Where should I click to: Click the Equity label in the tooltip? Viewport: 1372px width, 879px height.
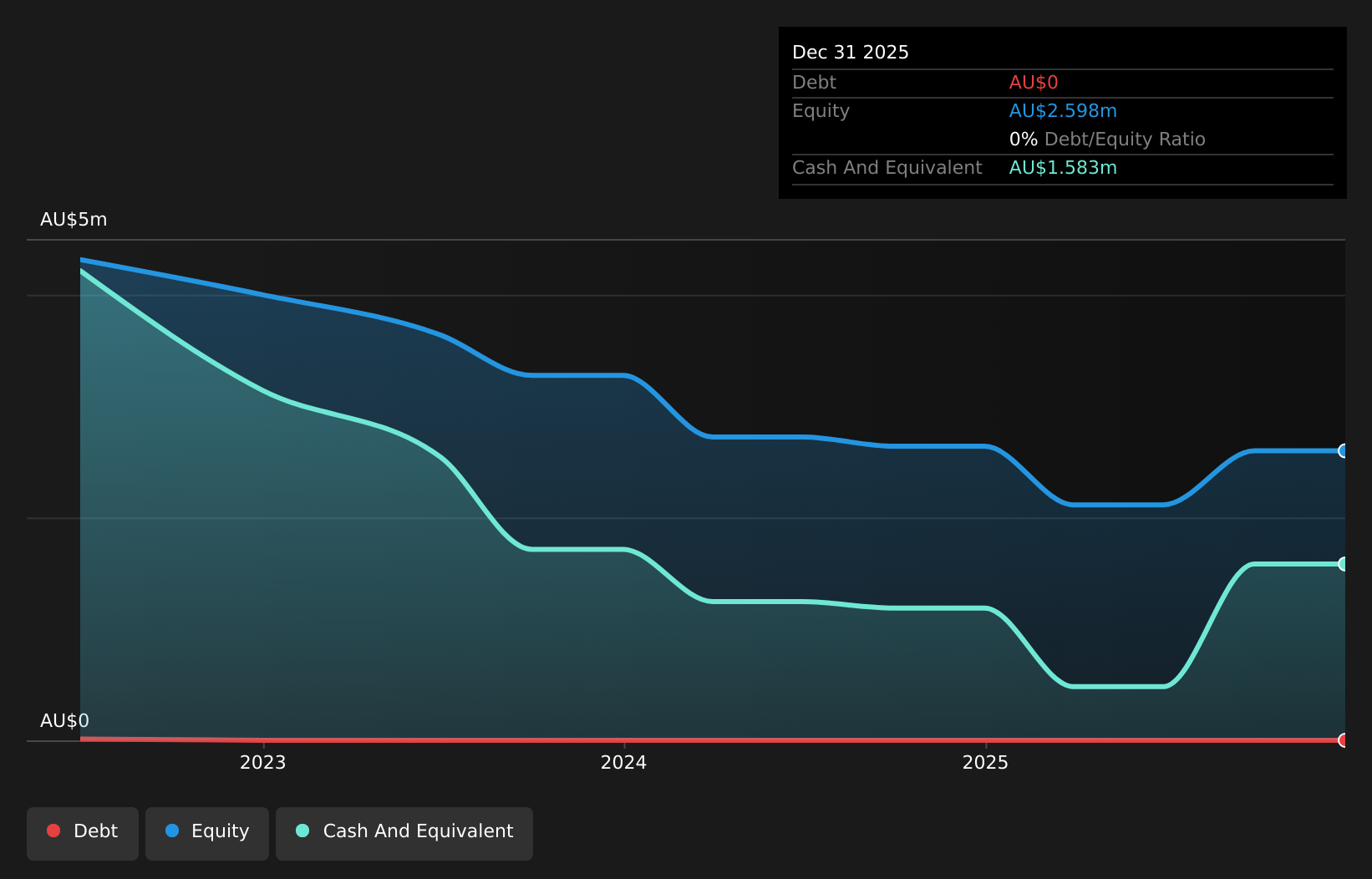(x=821, y=111)
